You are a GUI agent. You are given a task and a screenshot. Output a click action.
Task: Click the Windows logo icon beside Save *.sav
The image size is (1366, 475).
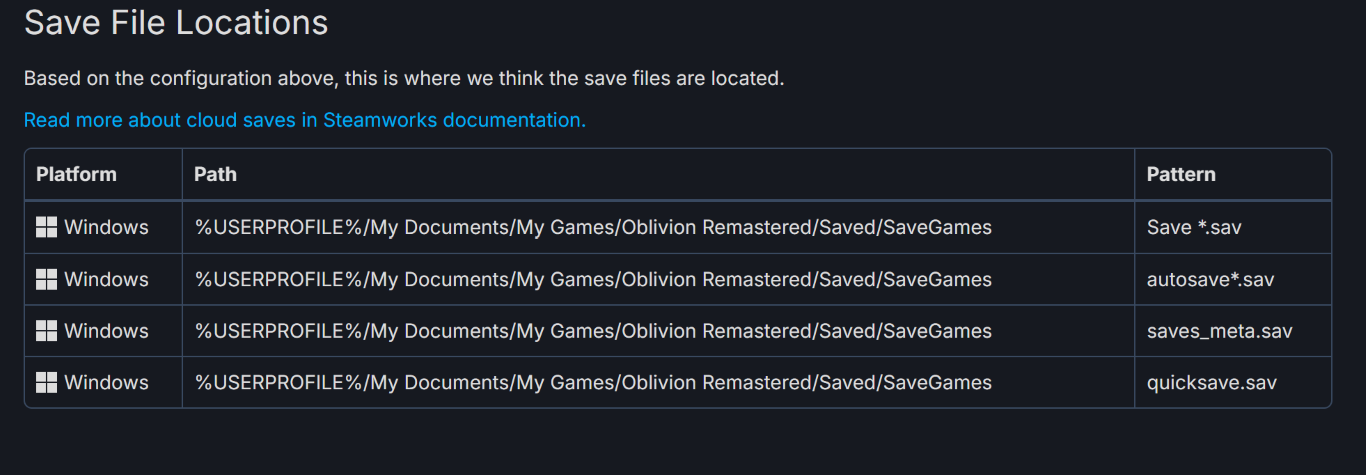tap(46, 228)
